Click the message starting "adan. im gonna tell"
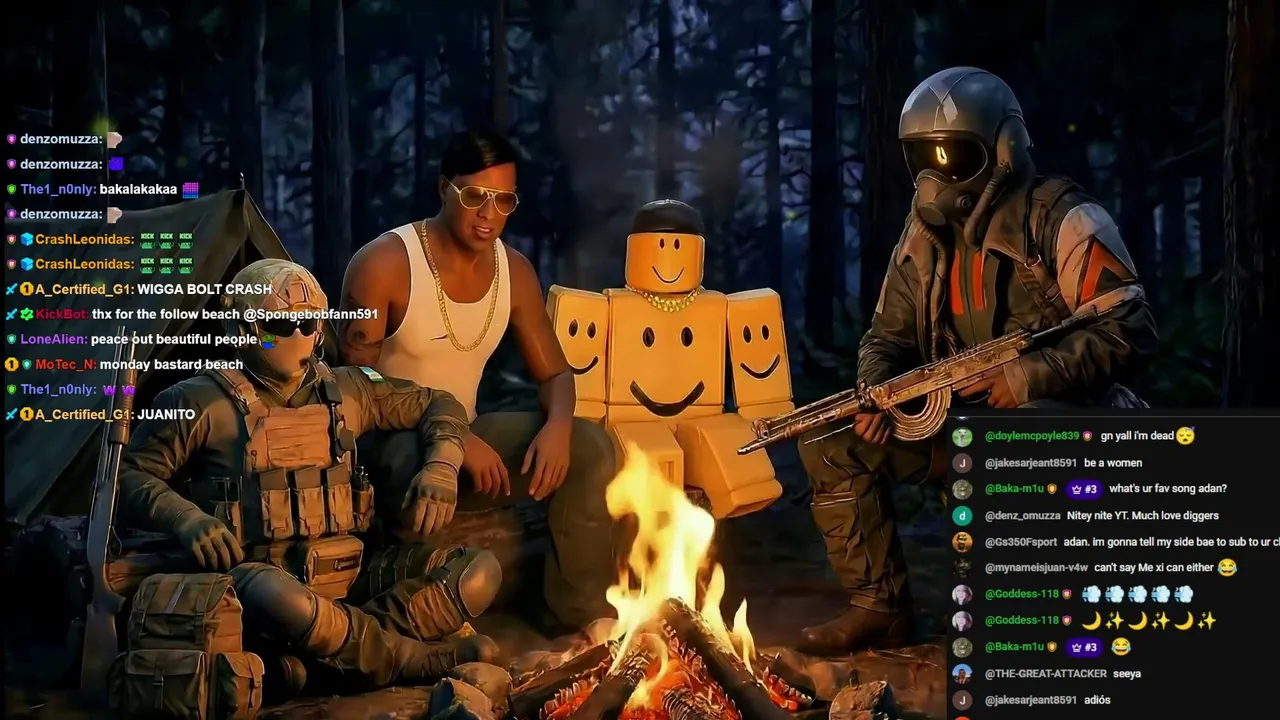Viewport: 1280px width, 720px height. [1172, 542]
